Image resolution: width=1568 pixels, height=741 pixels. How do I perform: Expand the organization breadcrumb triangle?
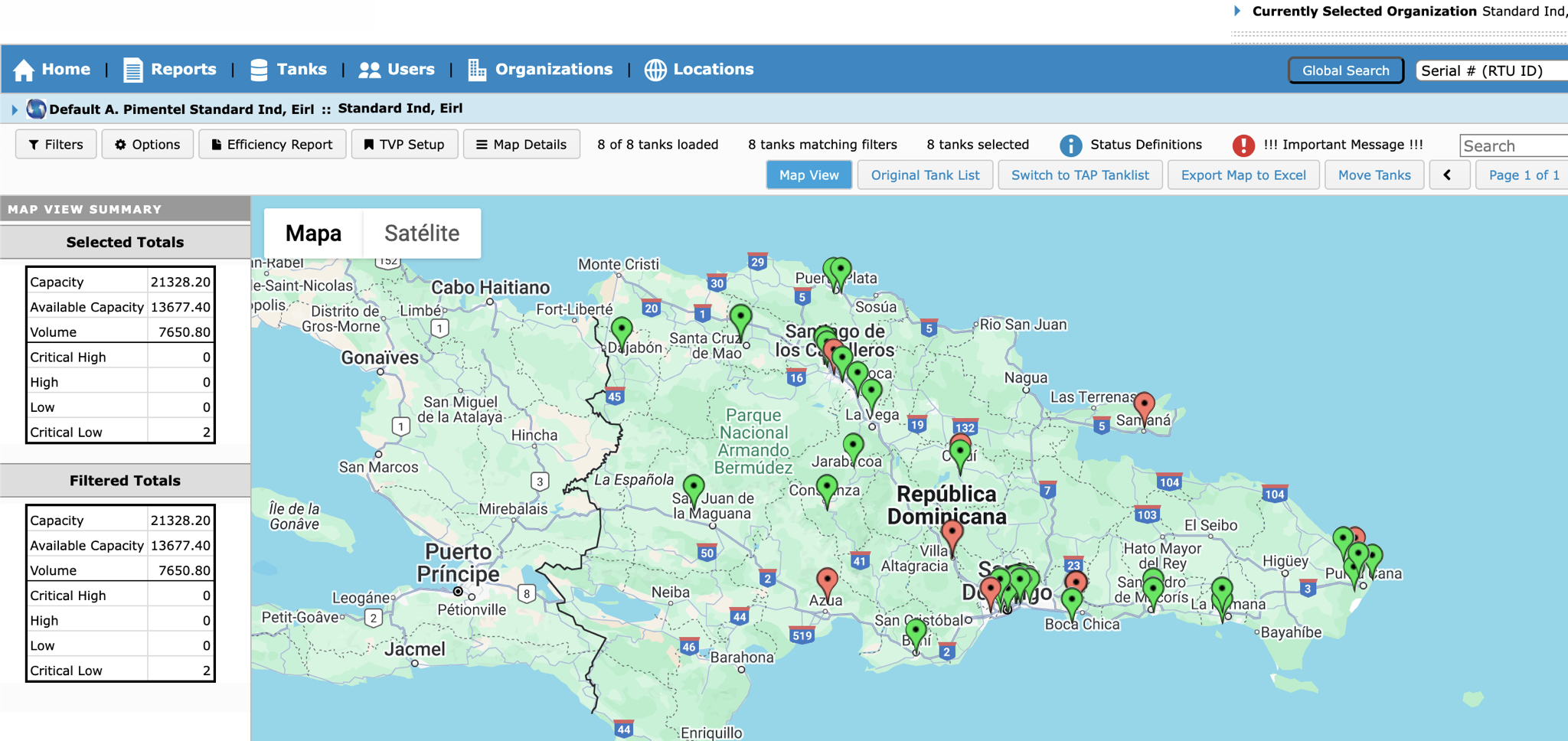pyautogui.click(x=15, y=109)
